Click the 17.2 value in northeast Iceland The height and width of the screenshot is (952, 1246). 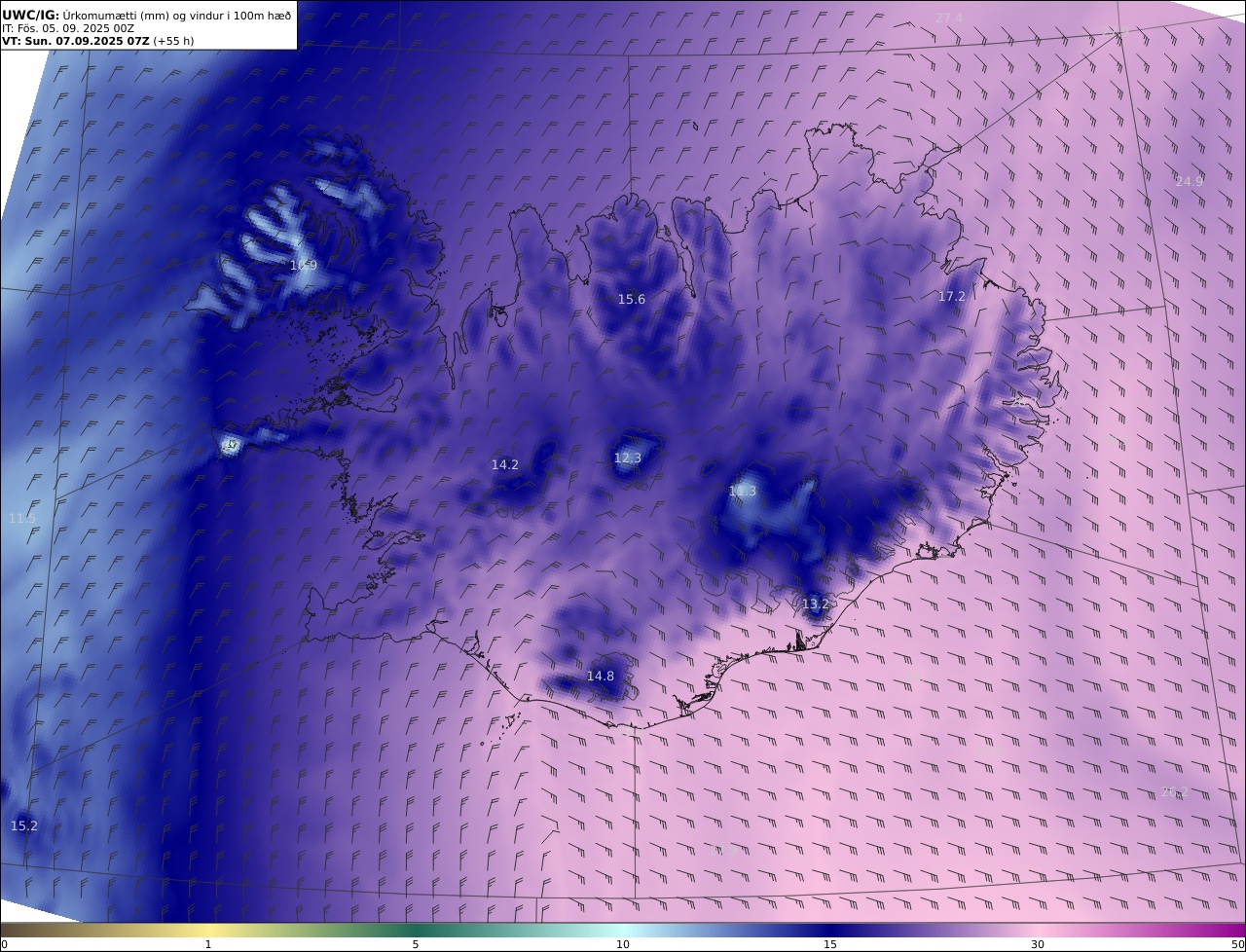click(x=951, y=296)
